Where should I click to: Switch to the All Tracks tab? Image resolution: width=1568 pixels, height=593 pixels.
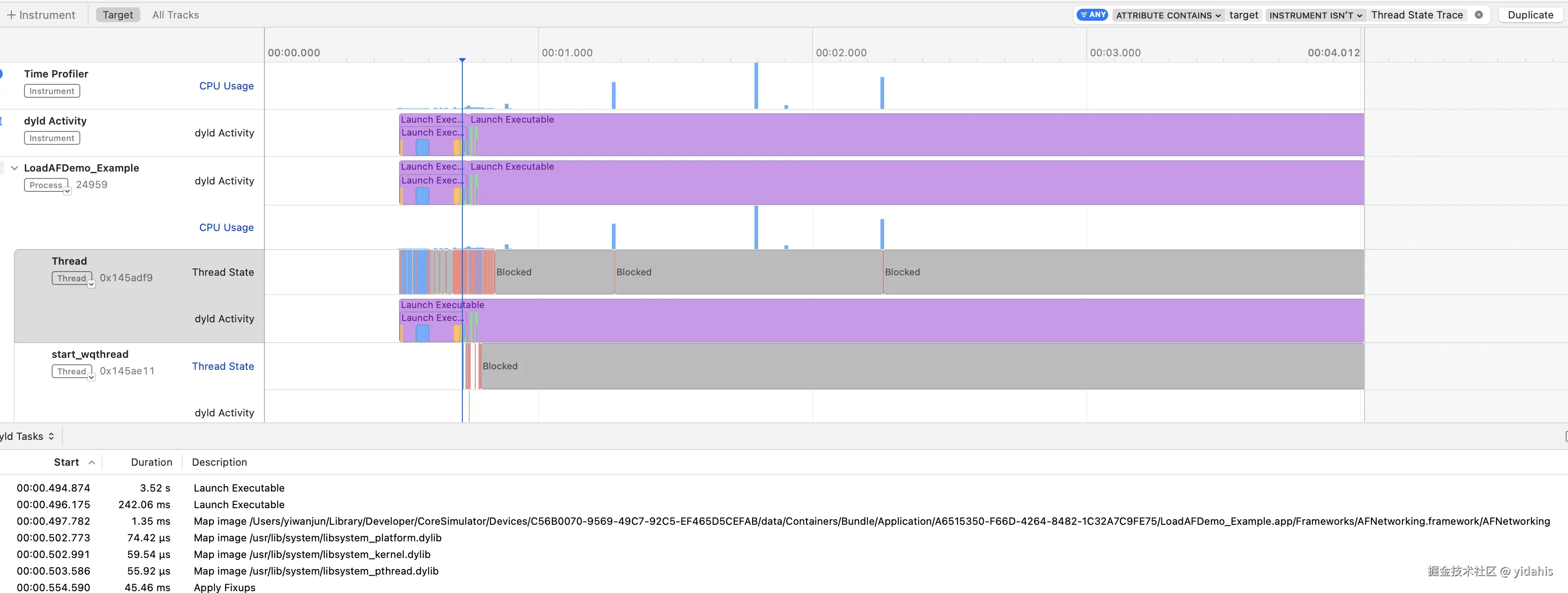coord(175,15)
